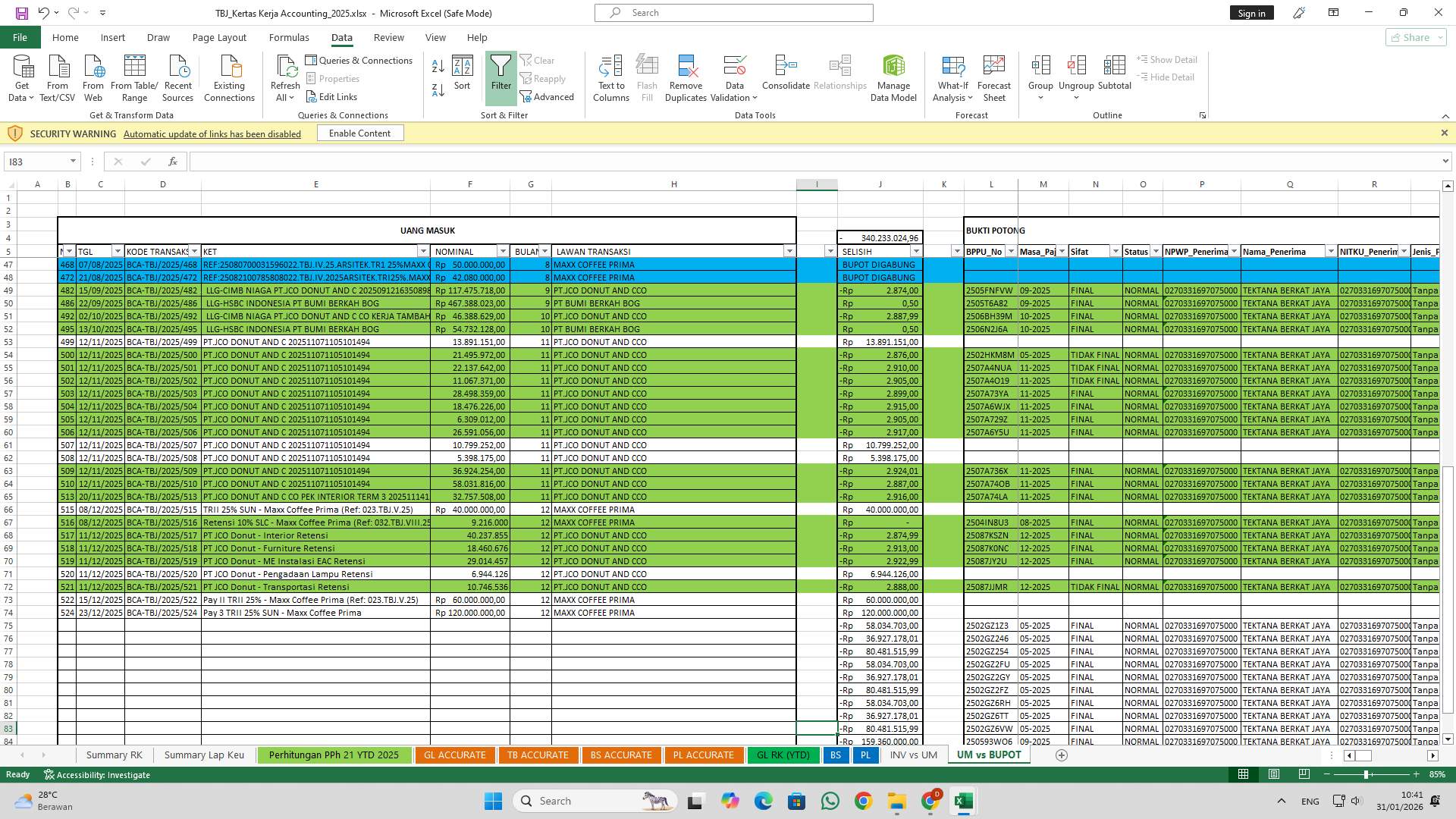This screenshot has height=819, width=1456.
Task: Switch to the Formulas ribbon tab
Action: (x=289, y=37)
